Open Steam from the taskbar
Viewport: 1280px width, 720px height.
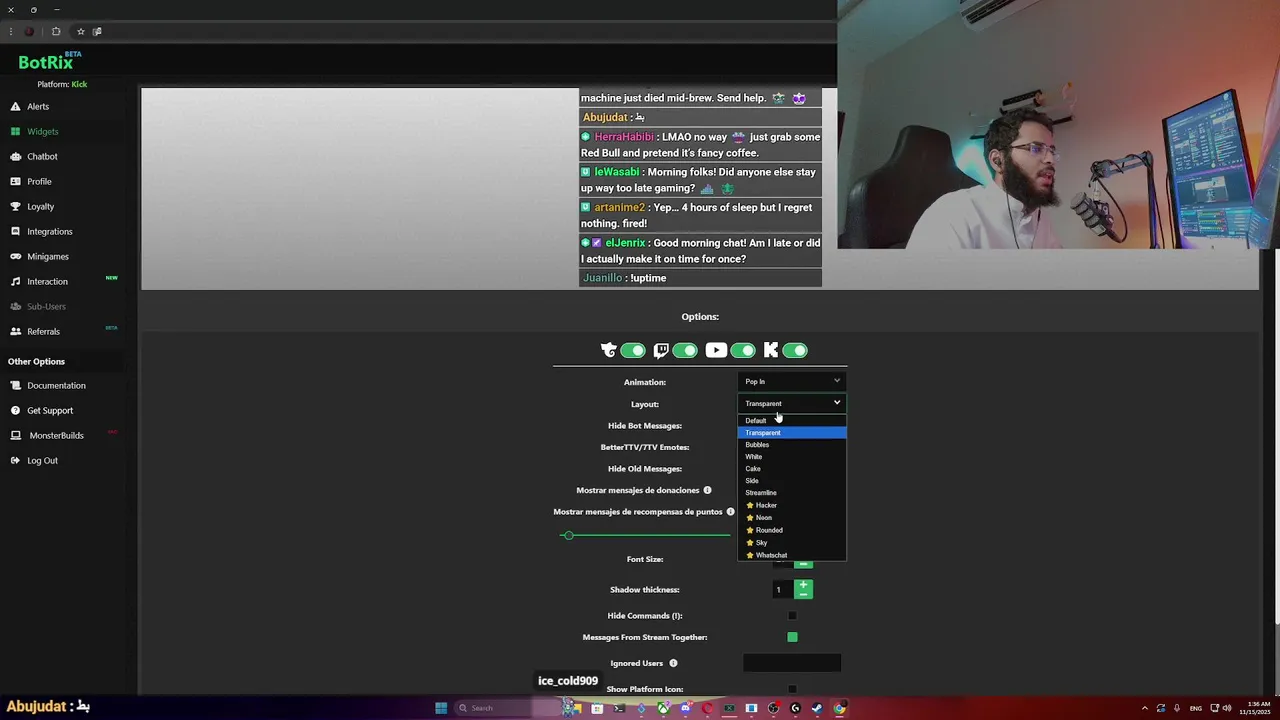[x=817, y=708]
